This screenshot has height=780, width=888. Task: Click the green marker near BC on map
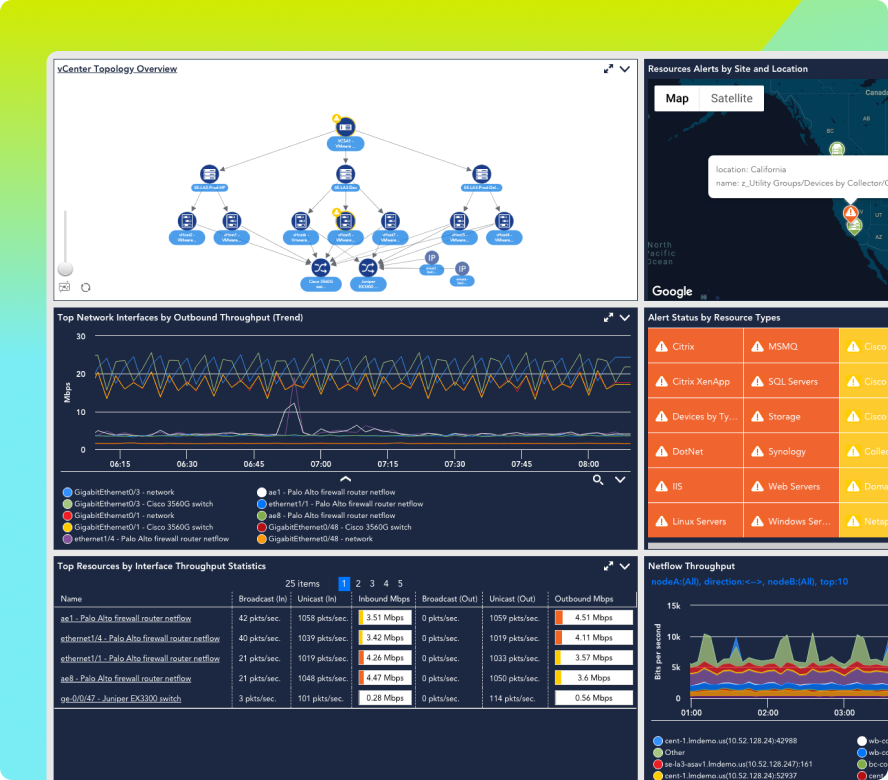[x=837, y=149]
